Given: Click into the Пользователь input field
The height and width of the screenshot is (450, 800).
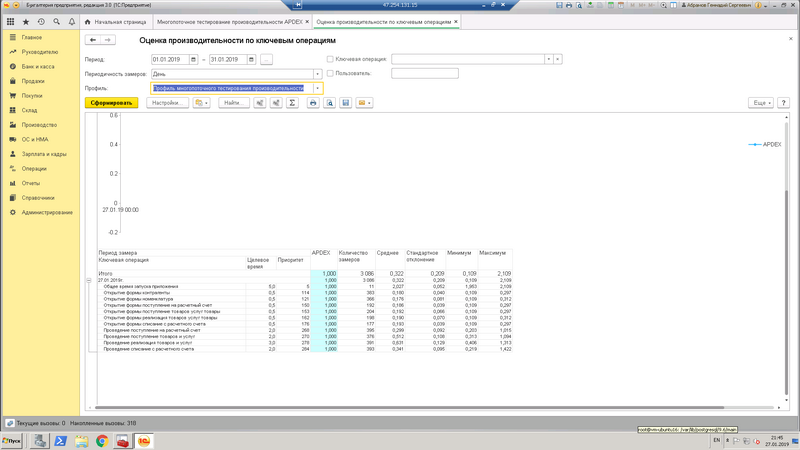Looking at the screenshot, I should (424, 73).
